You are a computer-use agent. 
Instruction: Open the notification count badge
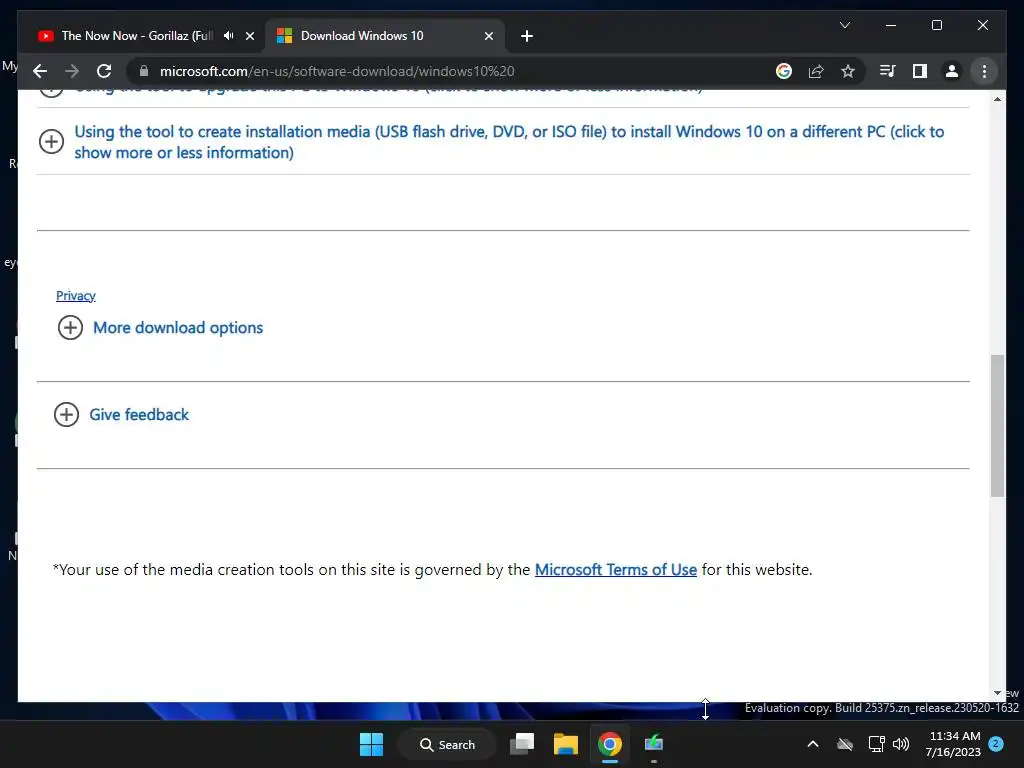coord(996,744)
